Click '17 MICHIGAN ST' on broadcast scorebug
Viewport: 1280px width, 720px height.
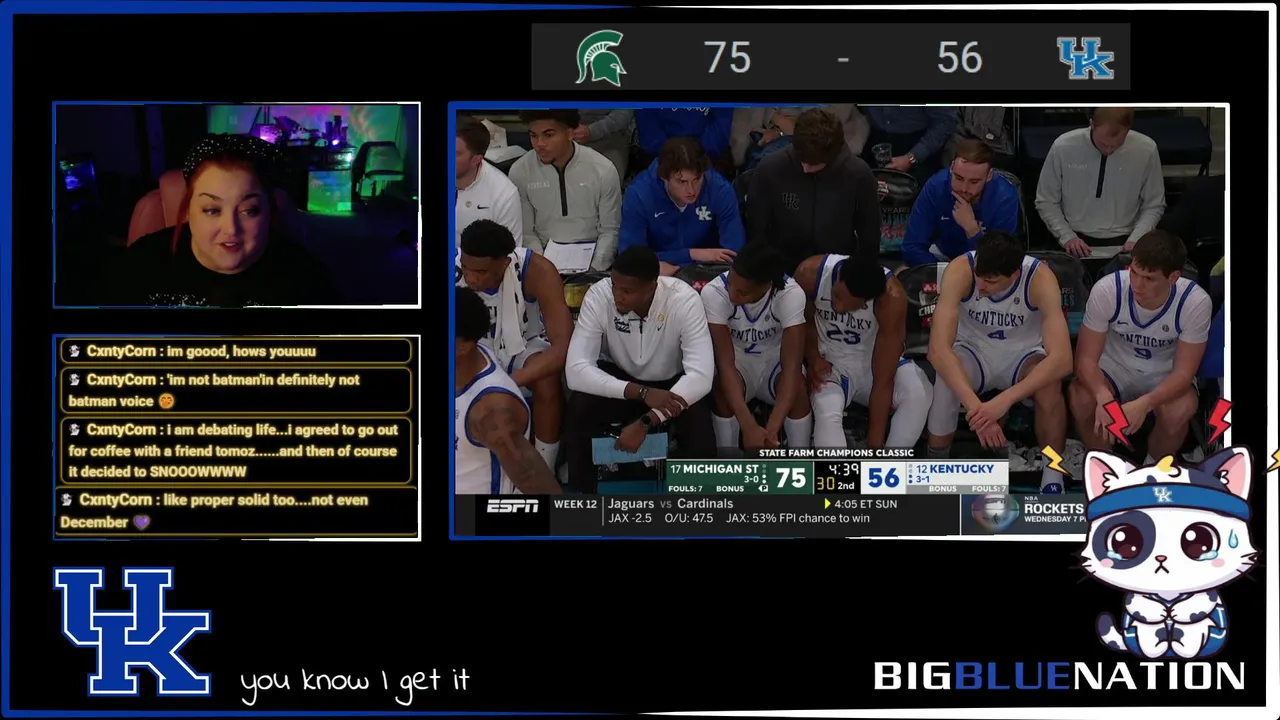[x=714, y=469]
